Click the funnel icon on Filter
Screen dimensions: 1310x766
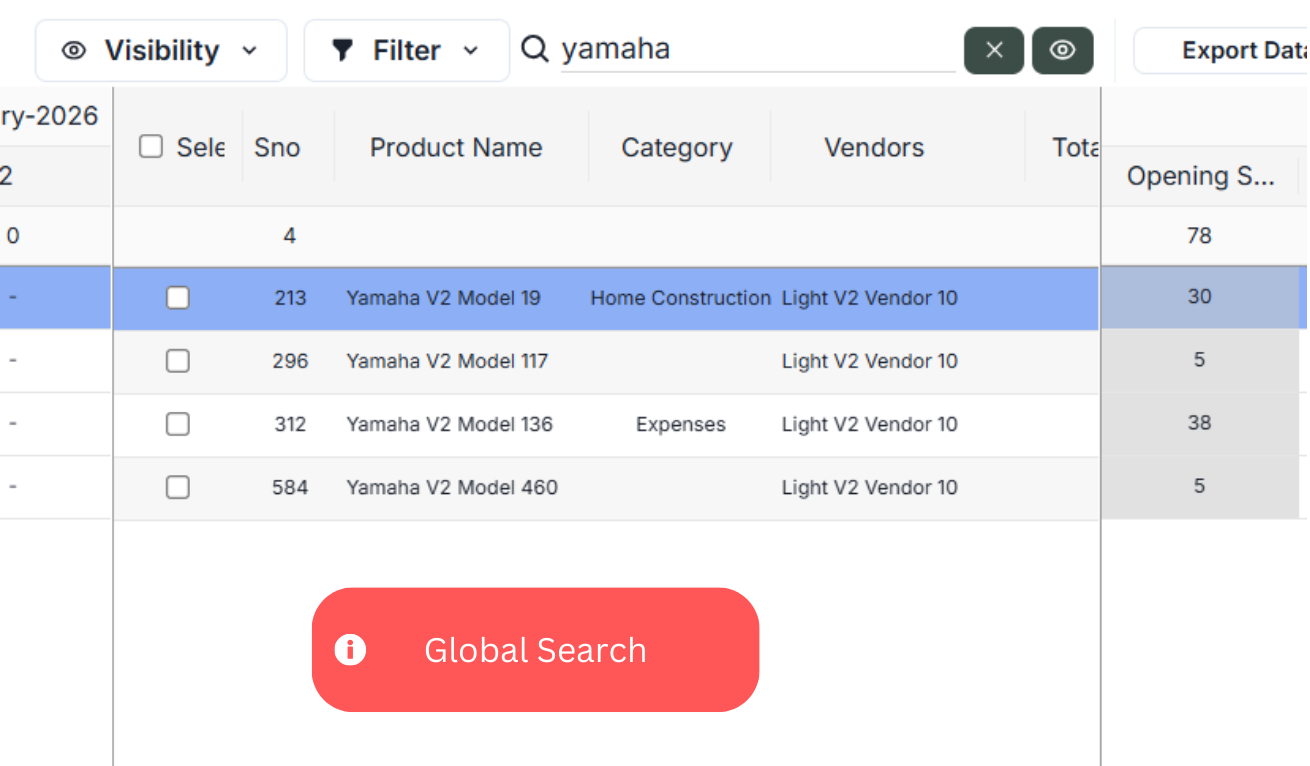tap(343, 50)
